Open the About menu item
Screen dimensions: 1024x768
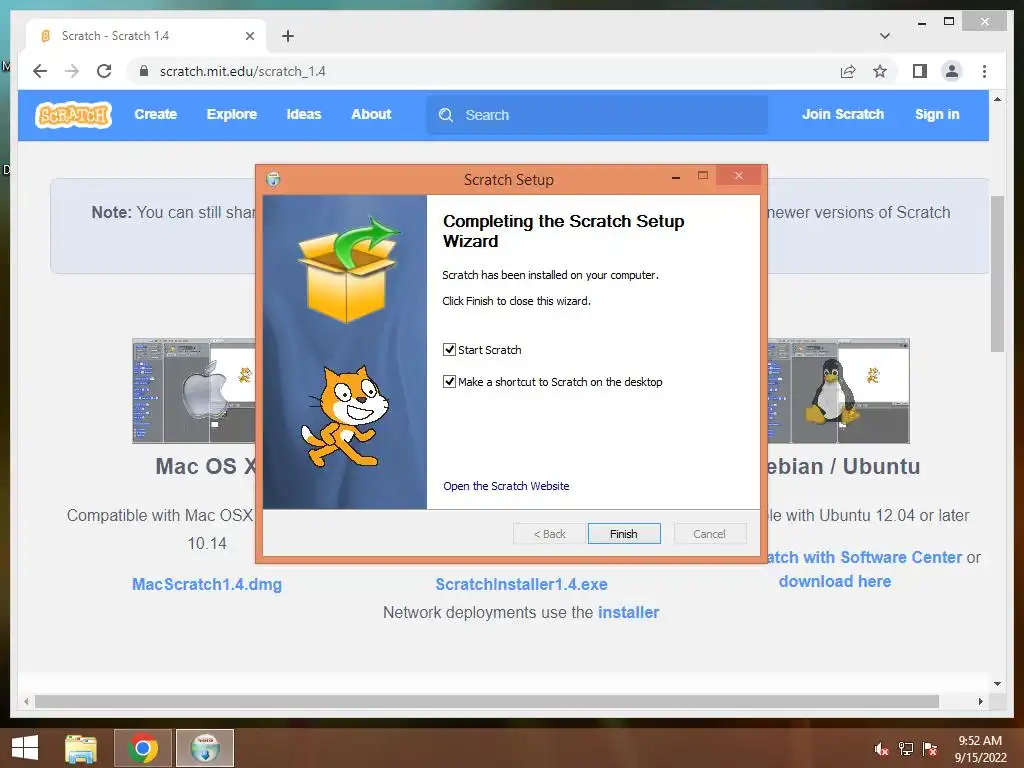(x=371, y=114)
